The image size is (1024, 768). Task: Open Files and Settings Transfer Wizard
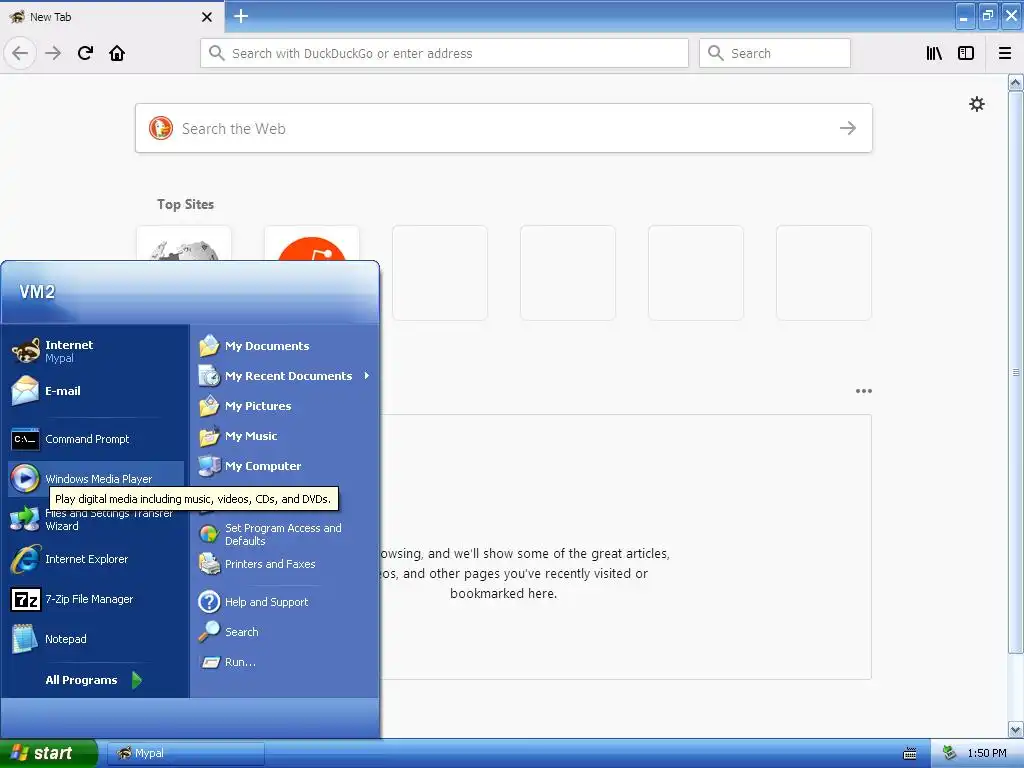(x=95, y=519)
